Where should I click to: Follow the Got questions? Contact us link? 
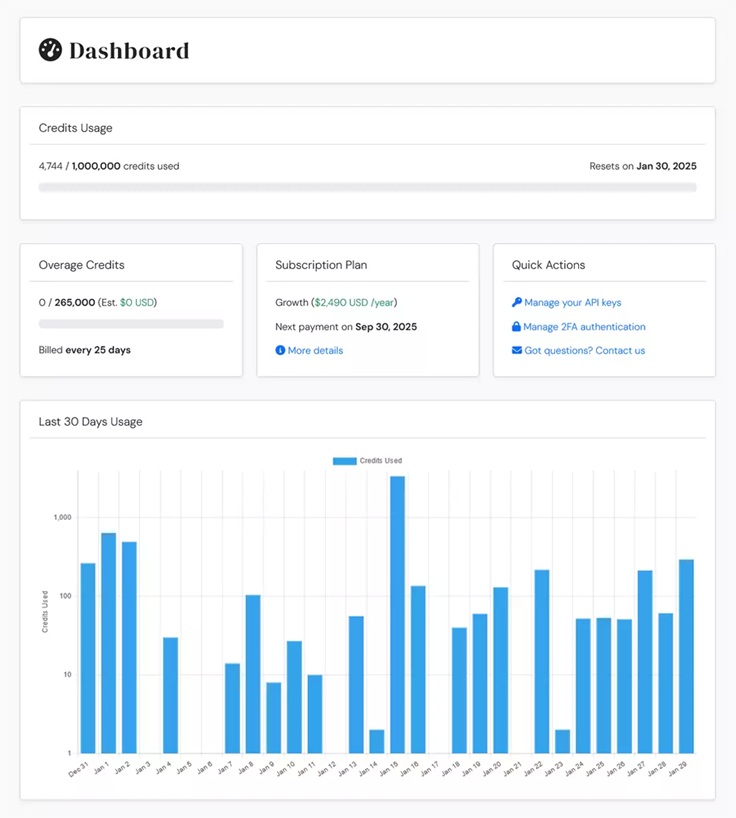[584, 350]
